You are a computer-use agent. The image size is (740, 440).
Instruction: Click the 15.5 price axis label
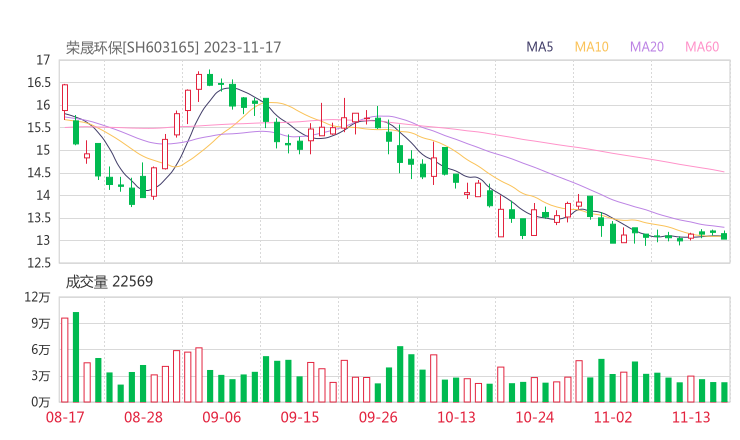click(39, 127)
